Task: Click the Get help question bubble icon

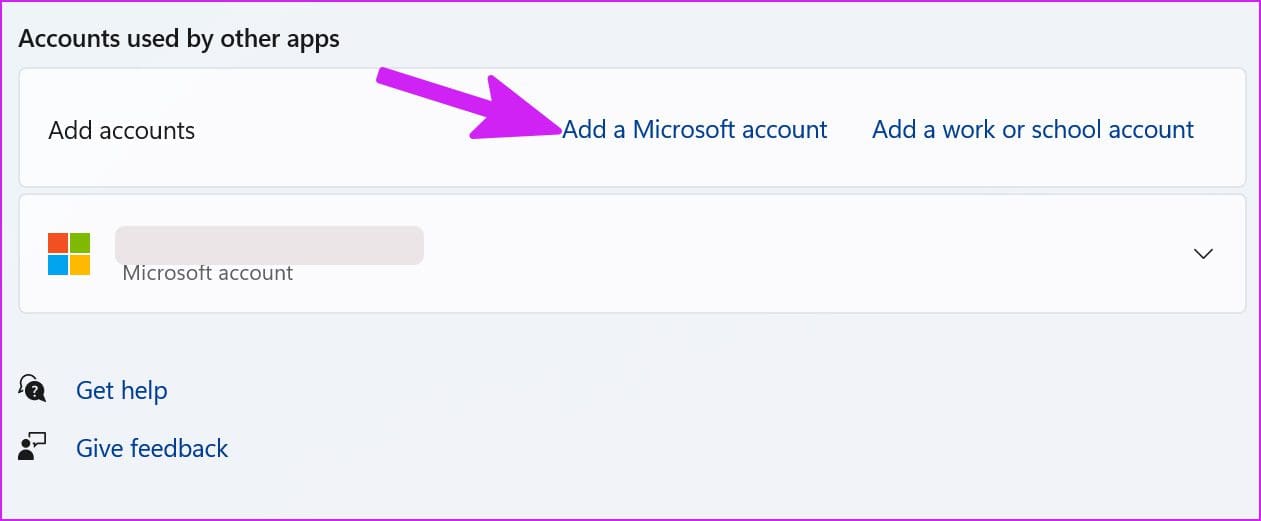Action: point(32,389)
